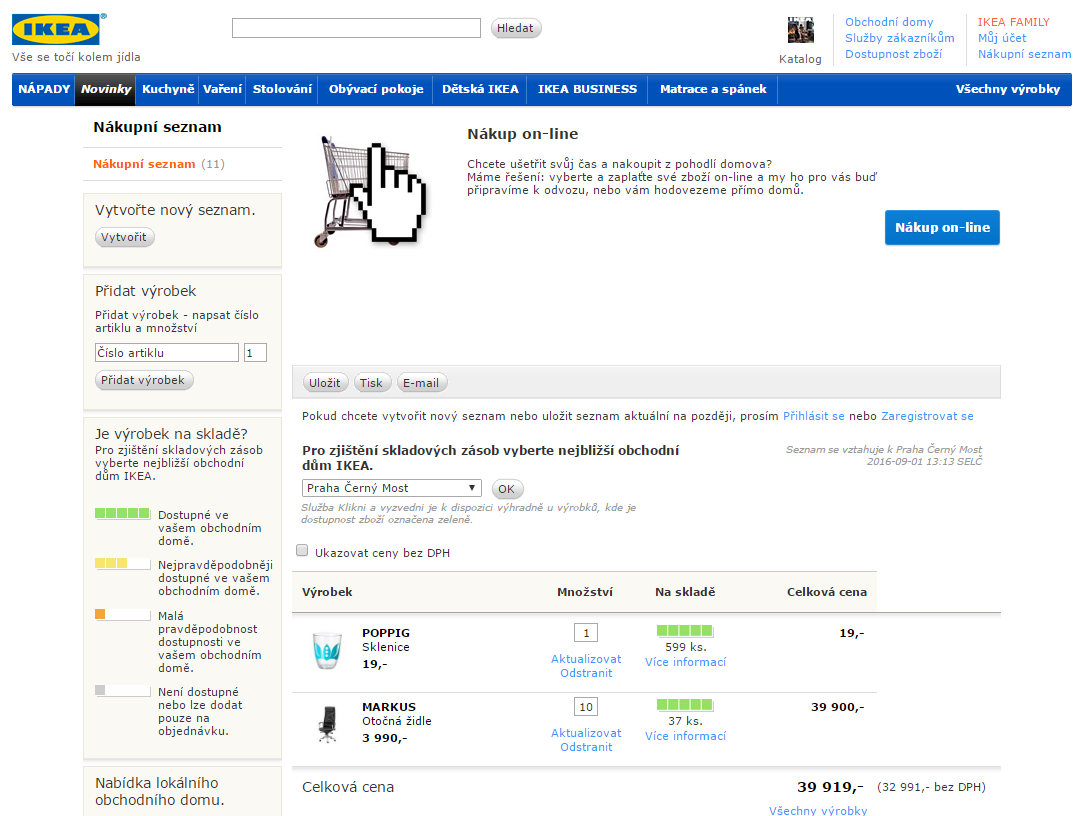This screenshot has width=1083, height=816.
Task: Open IKEA BUSINESS menu item
Action: 587,89
